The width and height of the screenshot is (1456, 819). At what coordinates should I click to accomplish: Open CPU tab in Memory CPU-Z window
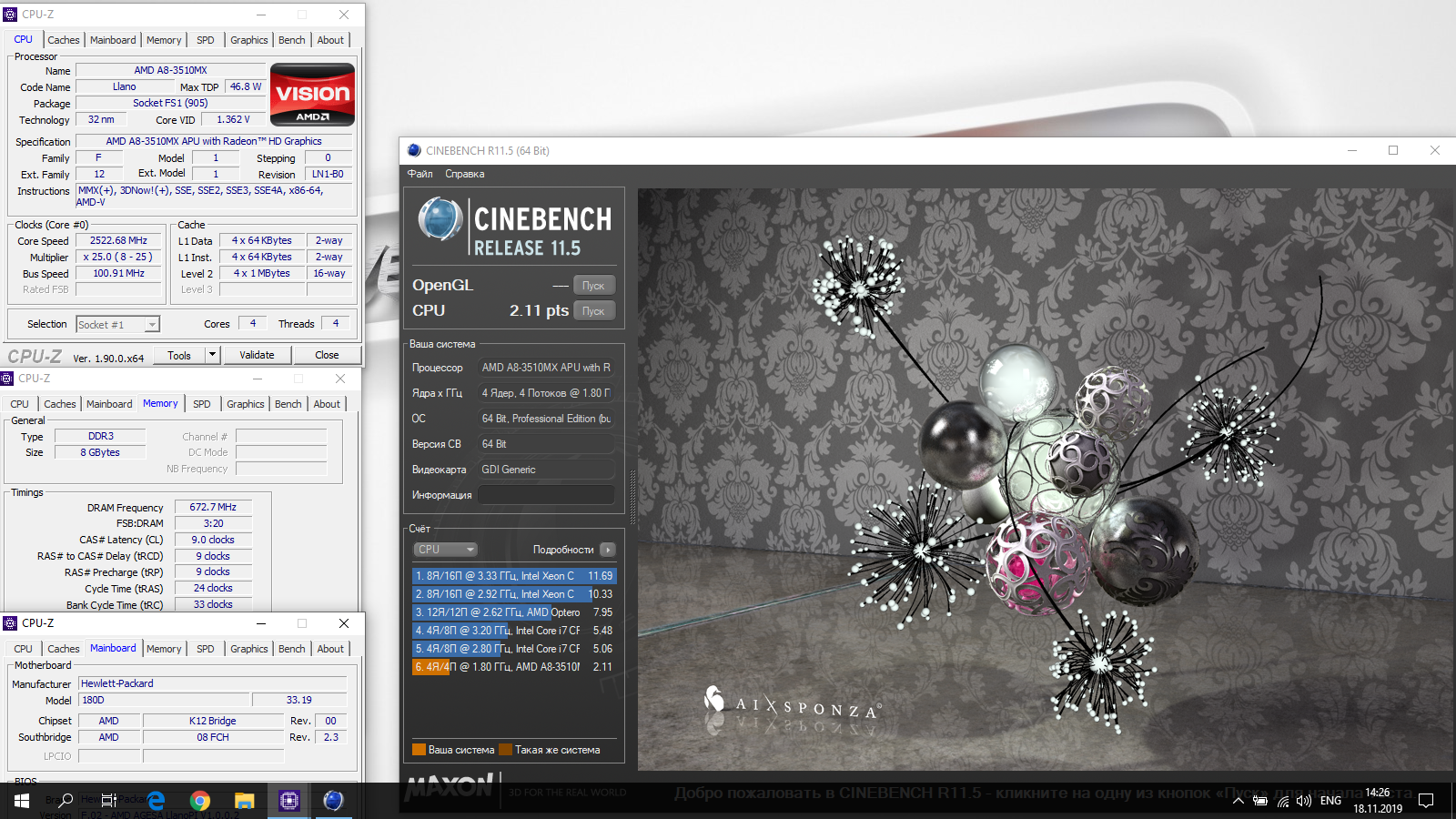click(20, 404)
